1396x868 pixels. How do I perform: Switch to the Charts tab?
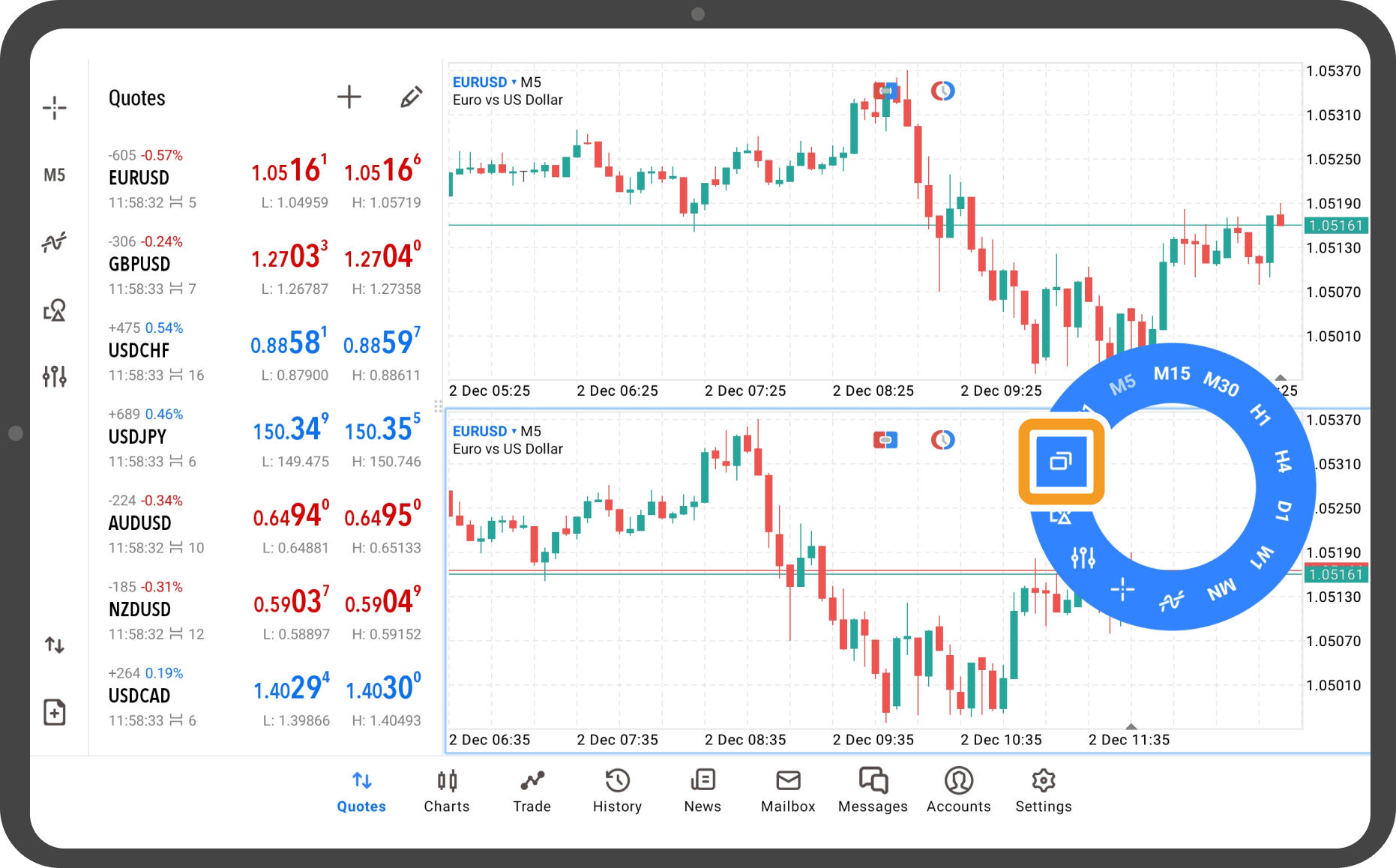[447, 792]
